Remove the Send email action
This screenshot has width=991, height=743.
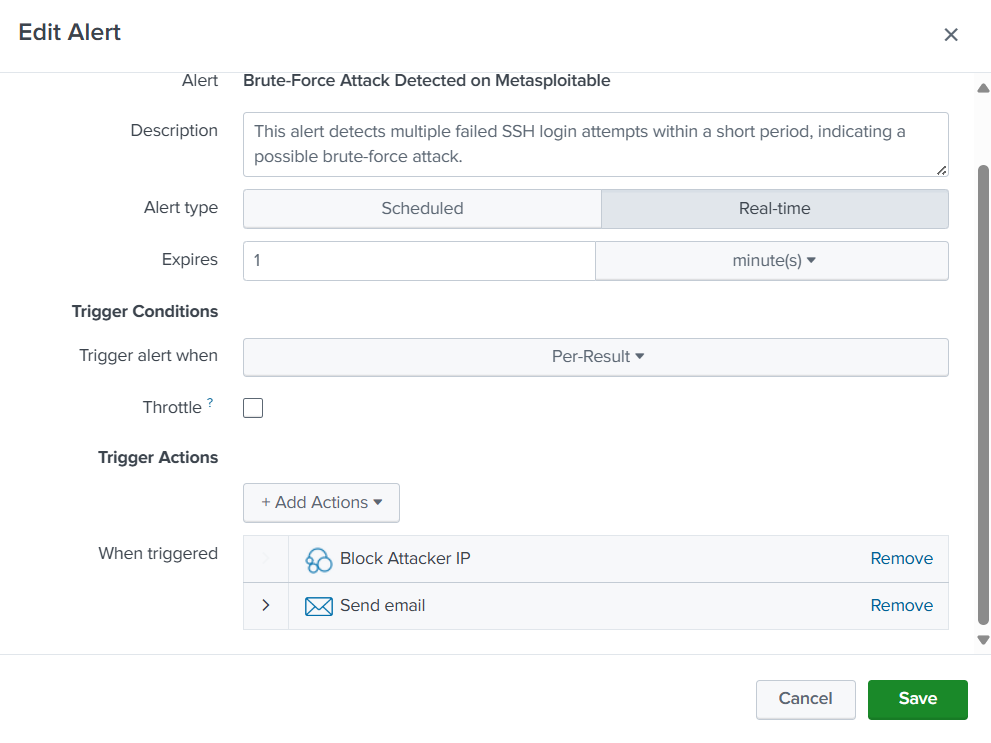901,605
